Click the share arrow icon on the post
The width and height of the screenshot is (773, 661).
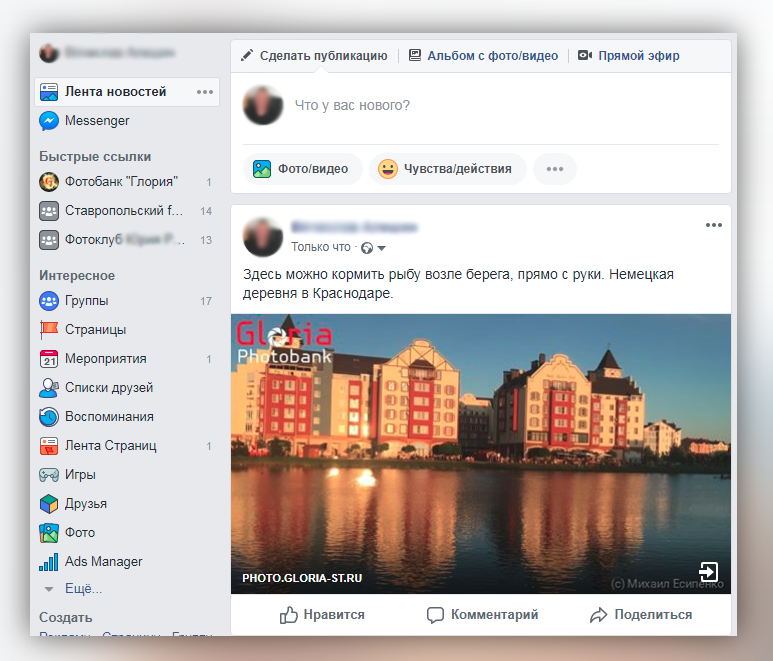(x=598, y=615)
